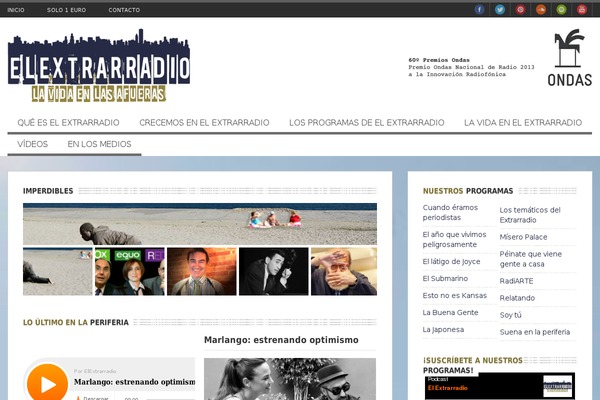Image resolution: width=600 pixels, height=400 pixels.
Task: Open Solo 1 Euro page
Action: click(x=67, y=10)
